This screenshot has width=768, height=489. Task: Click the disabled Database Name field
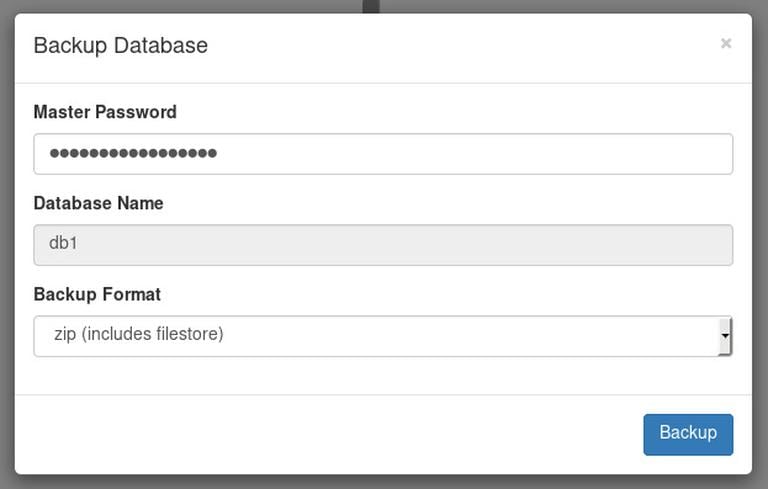pyautogui.click(x=383, y=245)
